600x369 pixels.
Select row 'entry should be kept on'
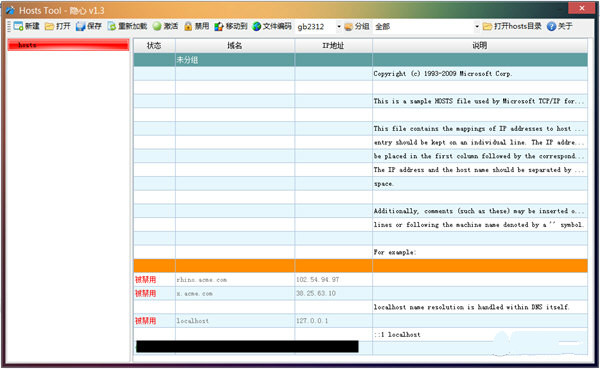pyautogui.click(x=360, y=142)
